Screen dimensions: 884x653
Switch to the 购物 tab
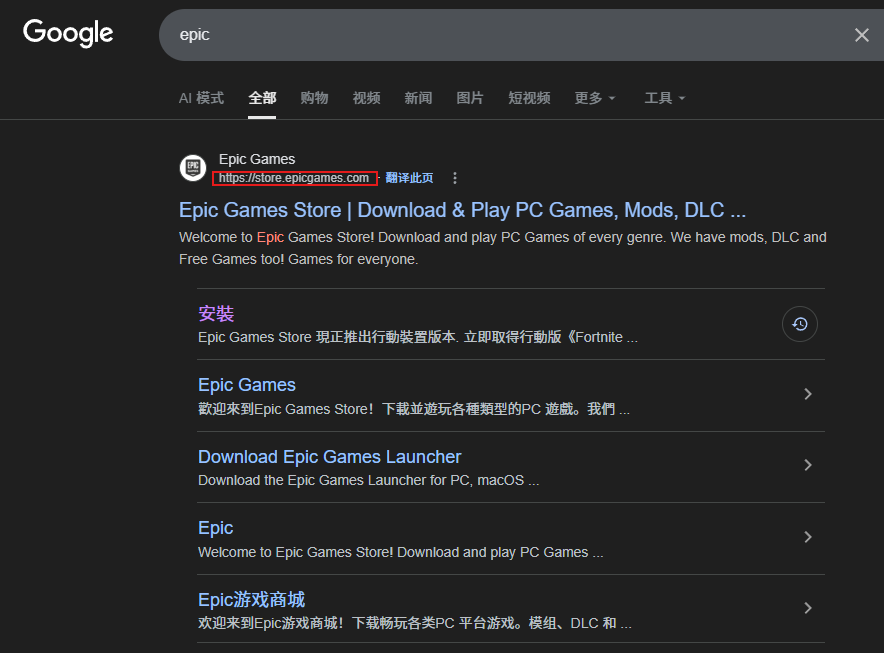(314, 98)
